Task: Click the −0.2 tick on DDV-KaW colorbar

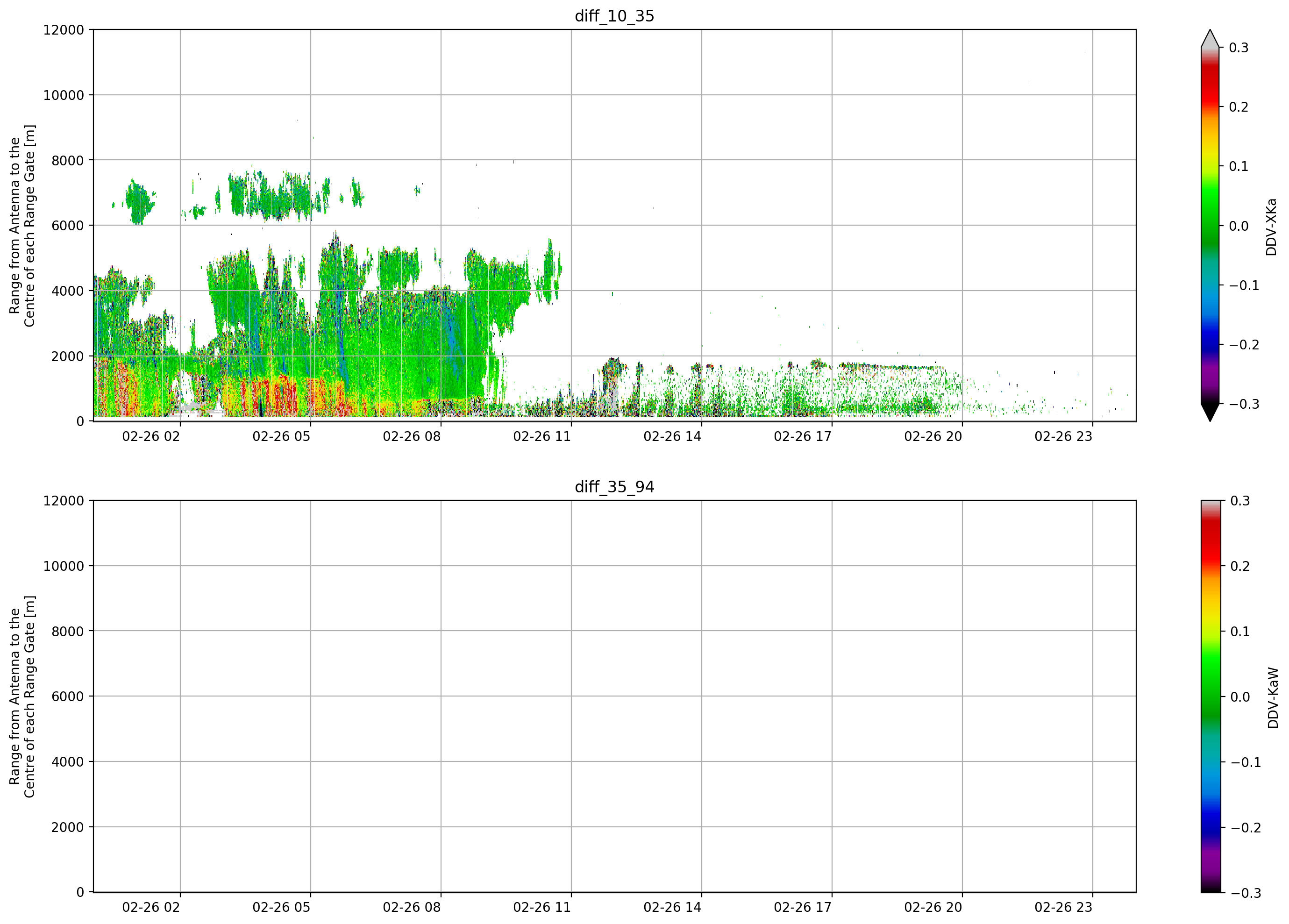Action: (1245, 827)
